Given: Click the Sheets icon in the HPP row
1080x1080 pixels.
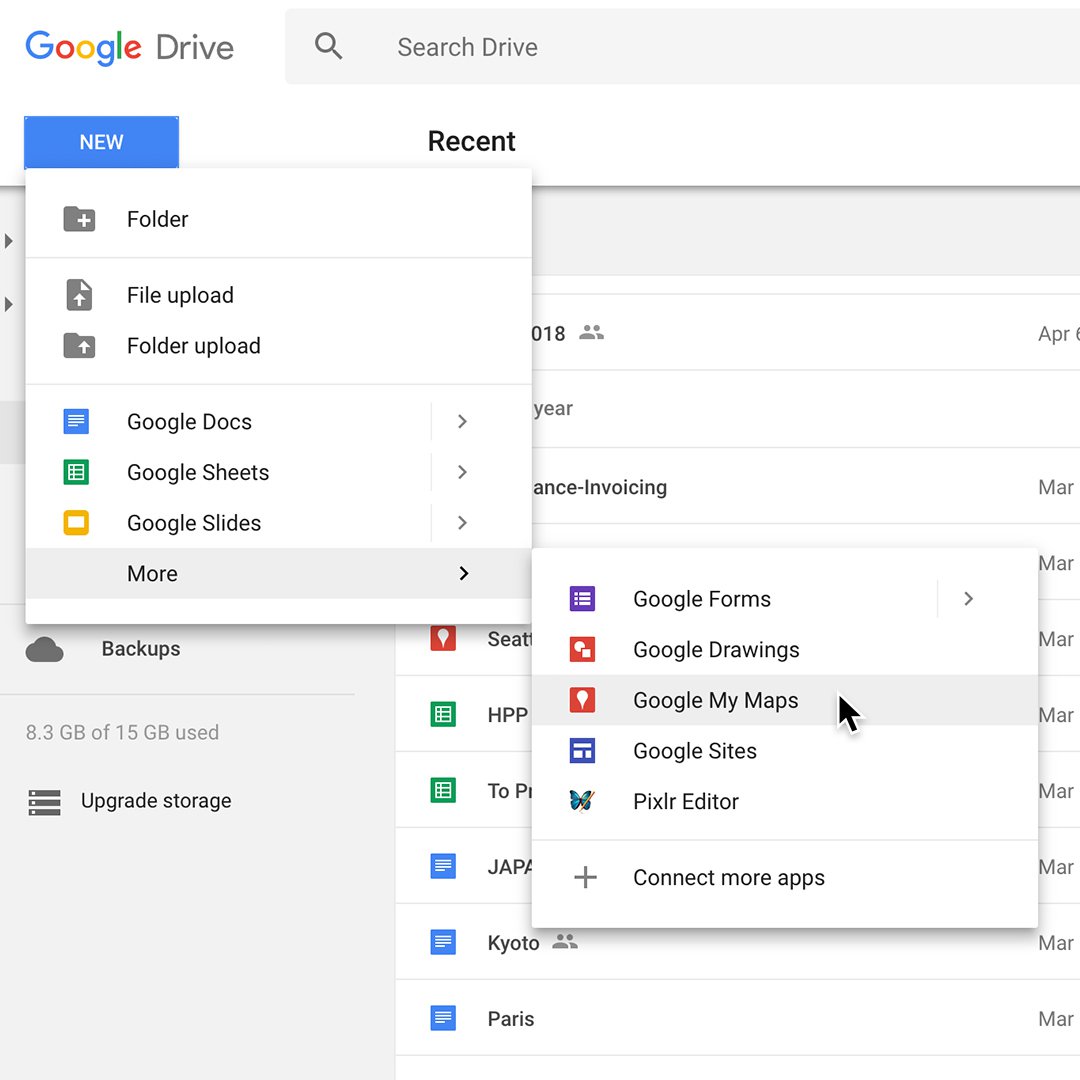Looking at the screenshot, I should (443, 714).
